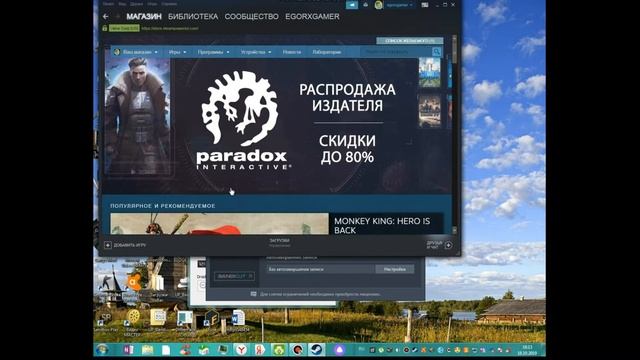The height and width of the screenshot is (360, 640).
Task: Open the upper small thumbnail right of banner
Action: (429, 73)
